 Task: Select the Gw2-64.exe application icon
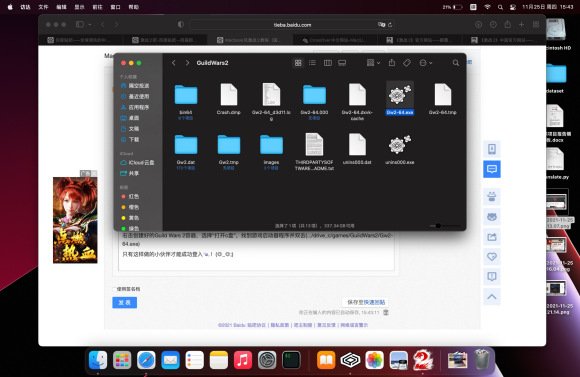400,95
